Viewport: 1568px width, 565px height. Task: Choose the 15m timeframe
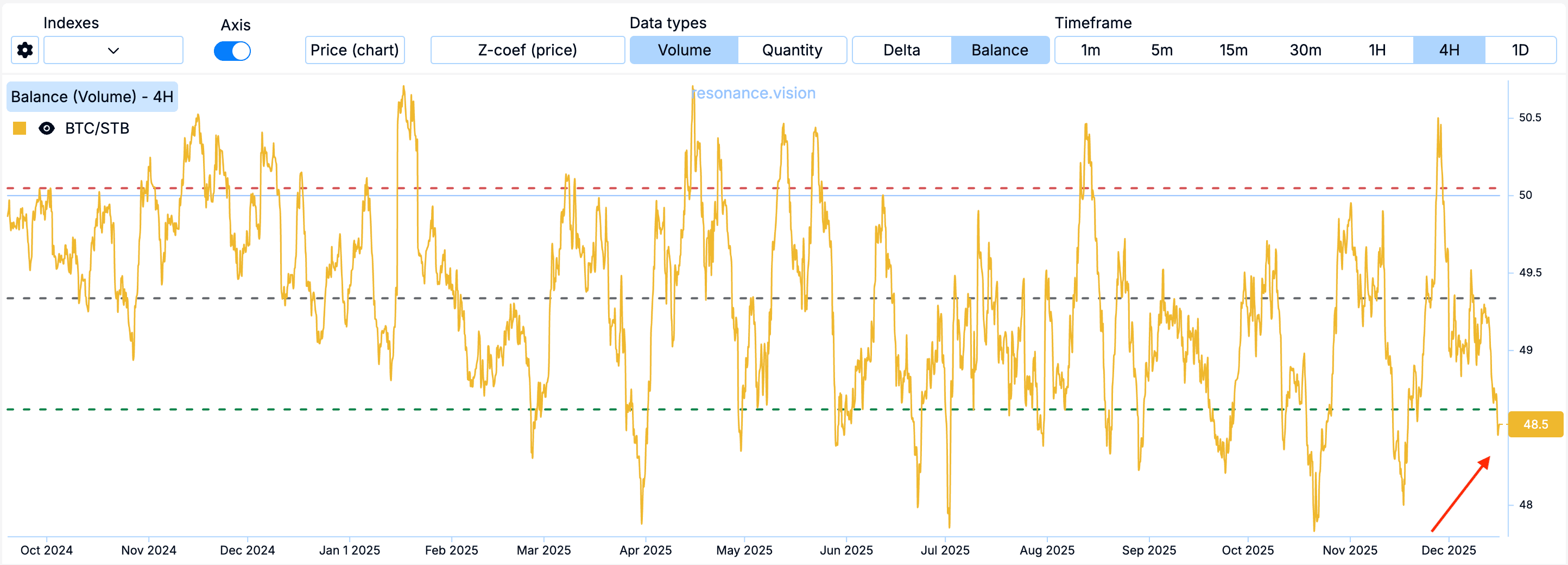click(1233, 50)
